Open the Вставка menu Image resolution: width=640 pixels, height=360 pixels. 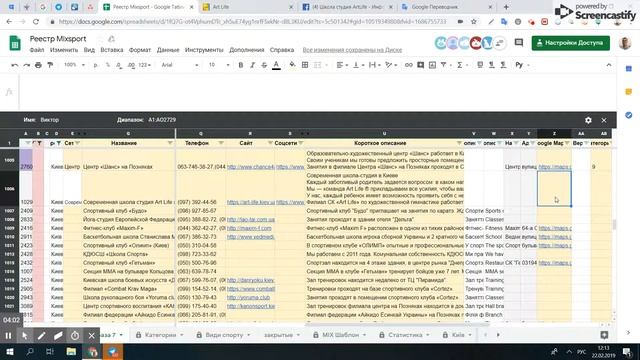point(111,50)
